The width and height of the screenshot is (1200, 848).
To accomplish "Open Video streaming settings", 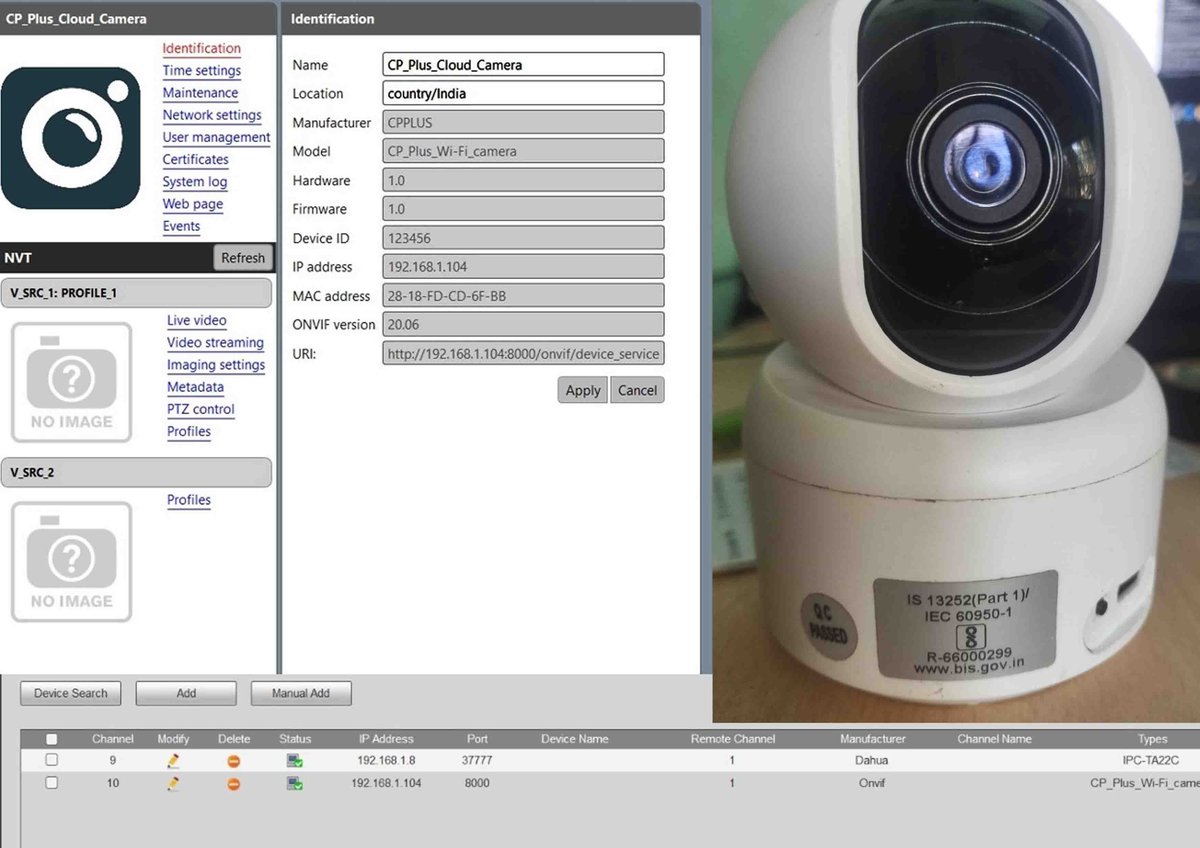I will (215, 342).
